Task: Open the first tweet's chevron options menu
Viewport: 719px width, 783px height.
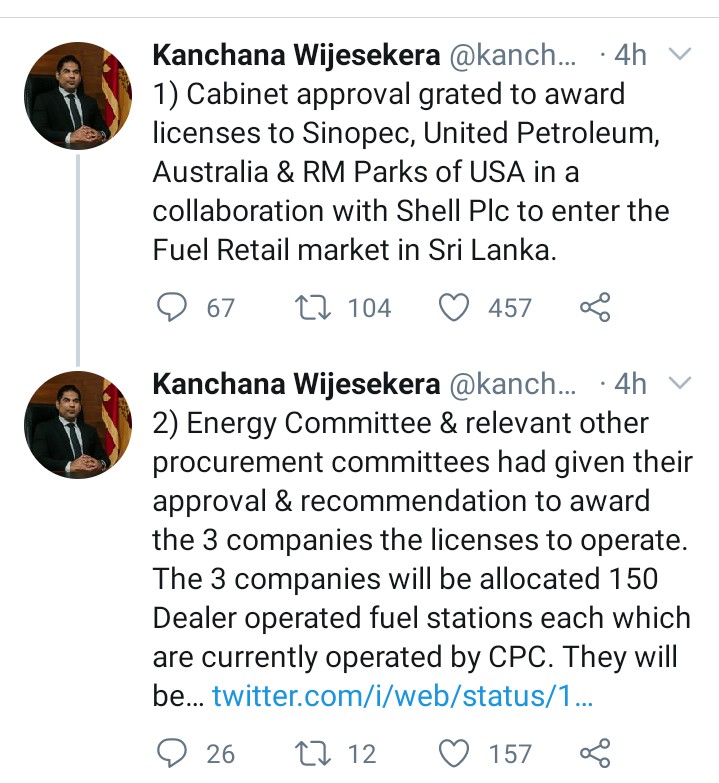Action: (x=680, y=54)
